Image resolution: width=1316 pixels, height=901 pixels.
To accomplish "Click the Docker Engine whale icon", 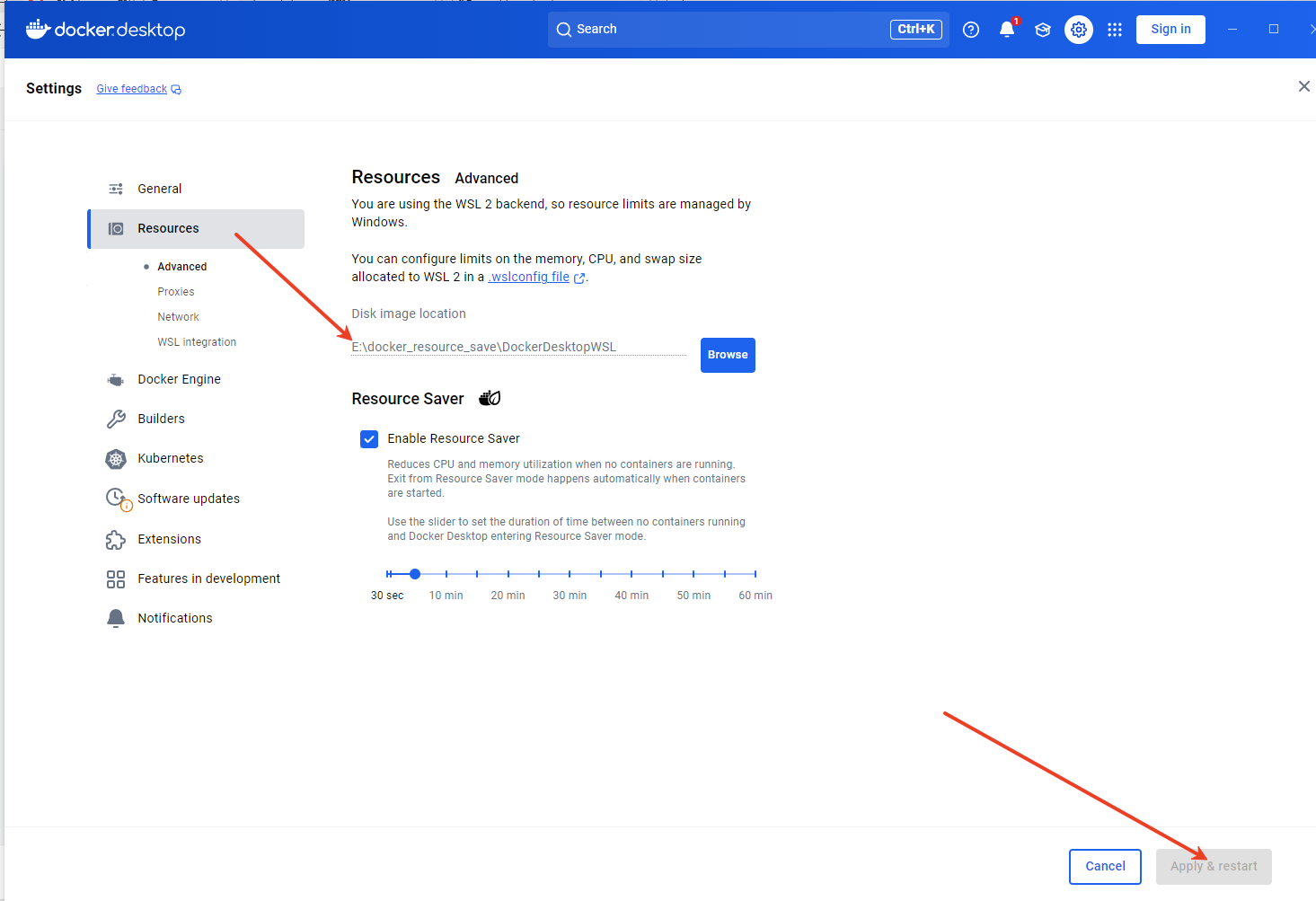I will pyautogui.click(x=116, y=380).
